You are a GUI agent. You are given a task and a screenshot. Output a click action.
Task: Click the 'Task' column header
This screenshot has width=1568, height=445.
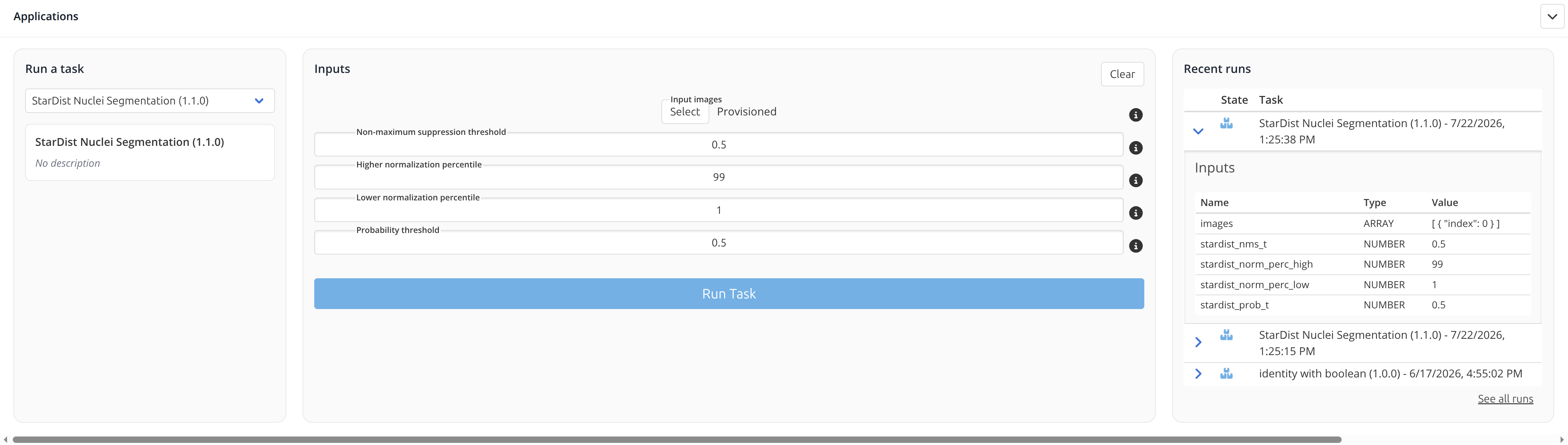coord(1270,100)
